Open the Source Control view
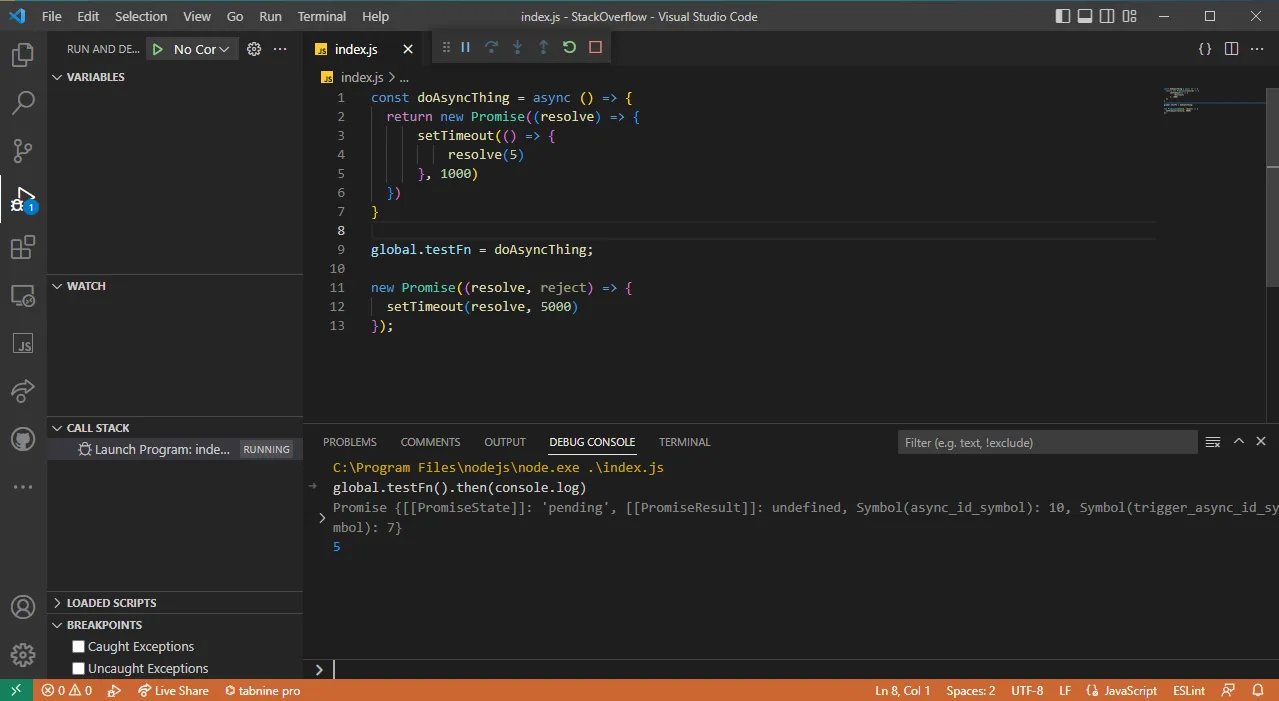 (23, 151)
